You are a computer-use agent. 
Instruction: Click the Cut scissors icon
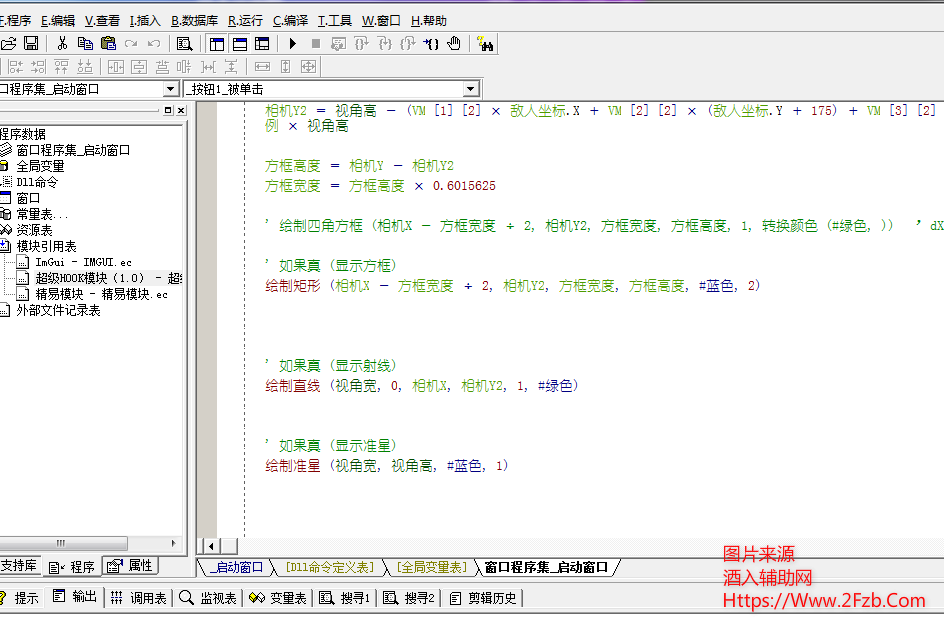pyautogui.click(x=62, y=43)
